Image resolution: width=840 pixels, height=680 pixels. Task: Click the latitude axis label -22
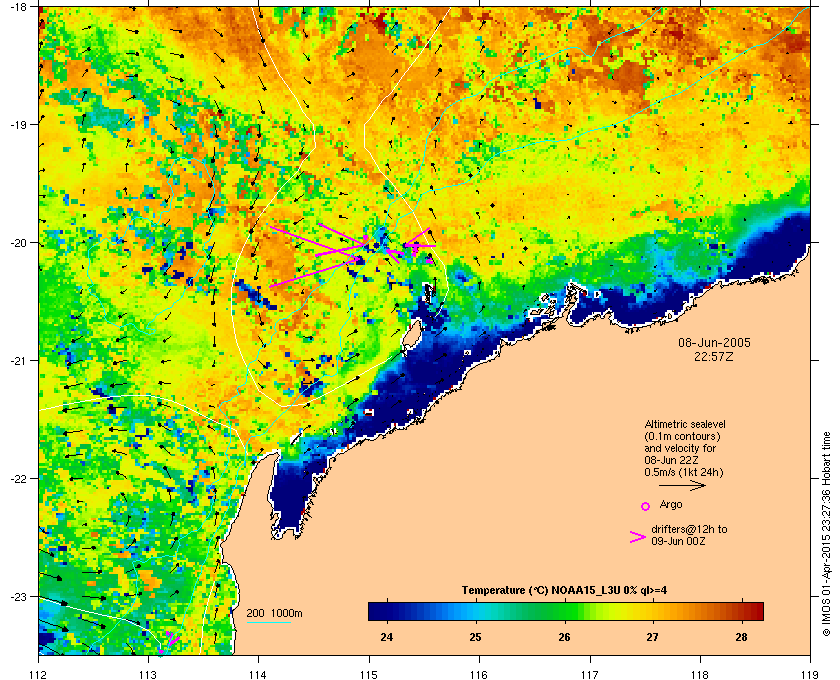18,479
